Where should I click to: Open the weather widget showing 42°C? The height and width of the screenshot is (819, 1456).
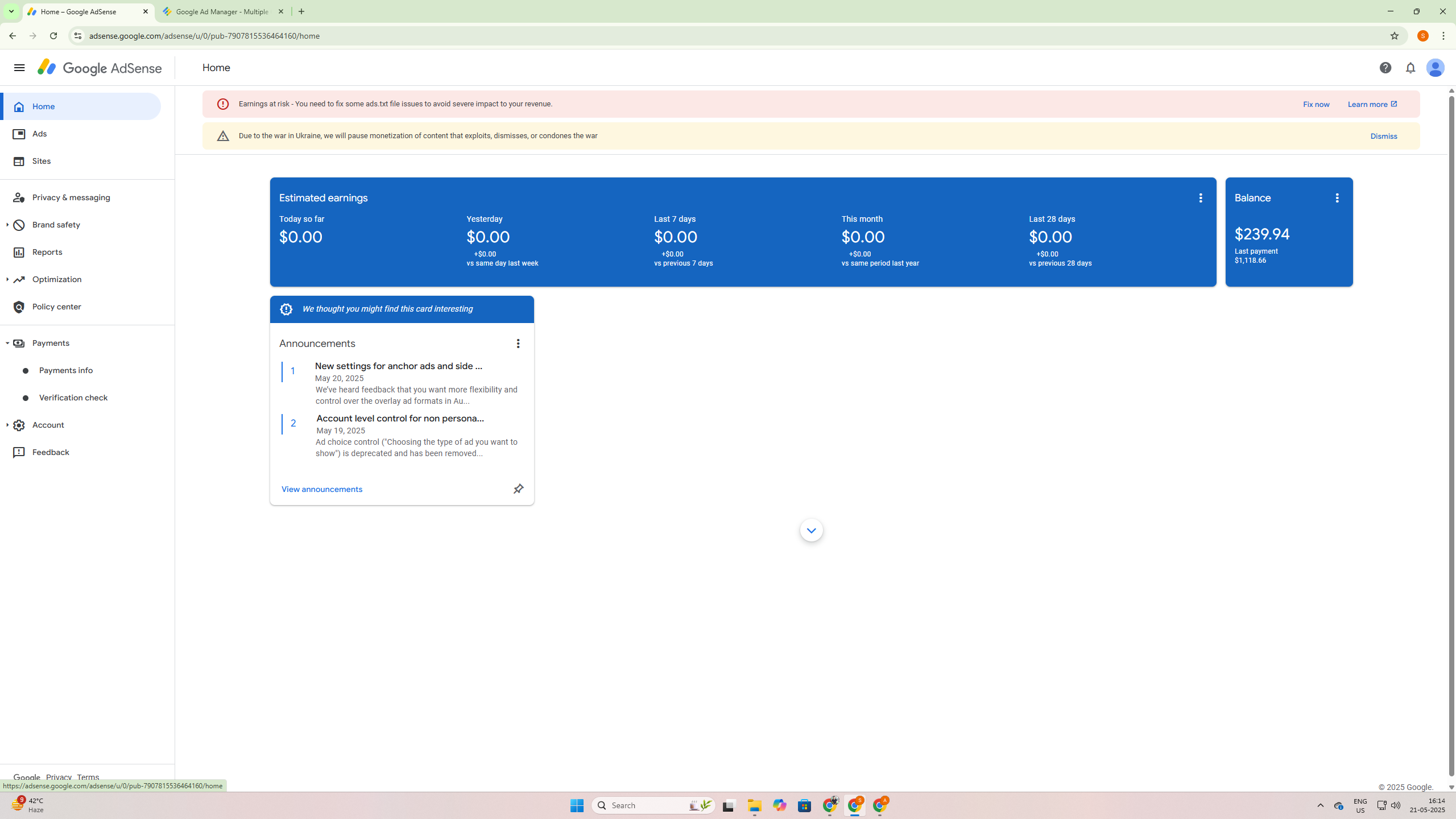pyautogui.click(x=28, y=805)
